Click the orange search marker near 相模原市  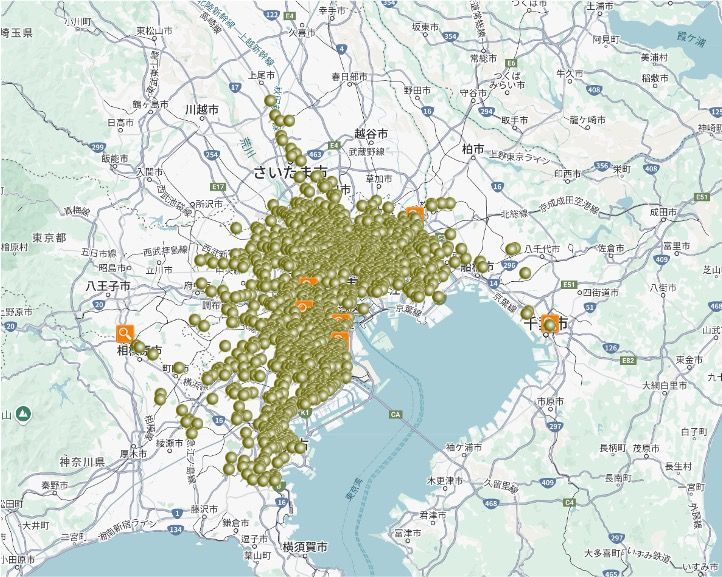[125, 333]
